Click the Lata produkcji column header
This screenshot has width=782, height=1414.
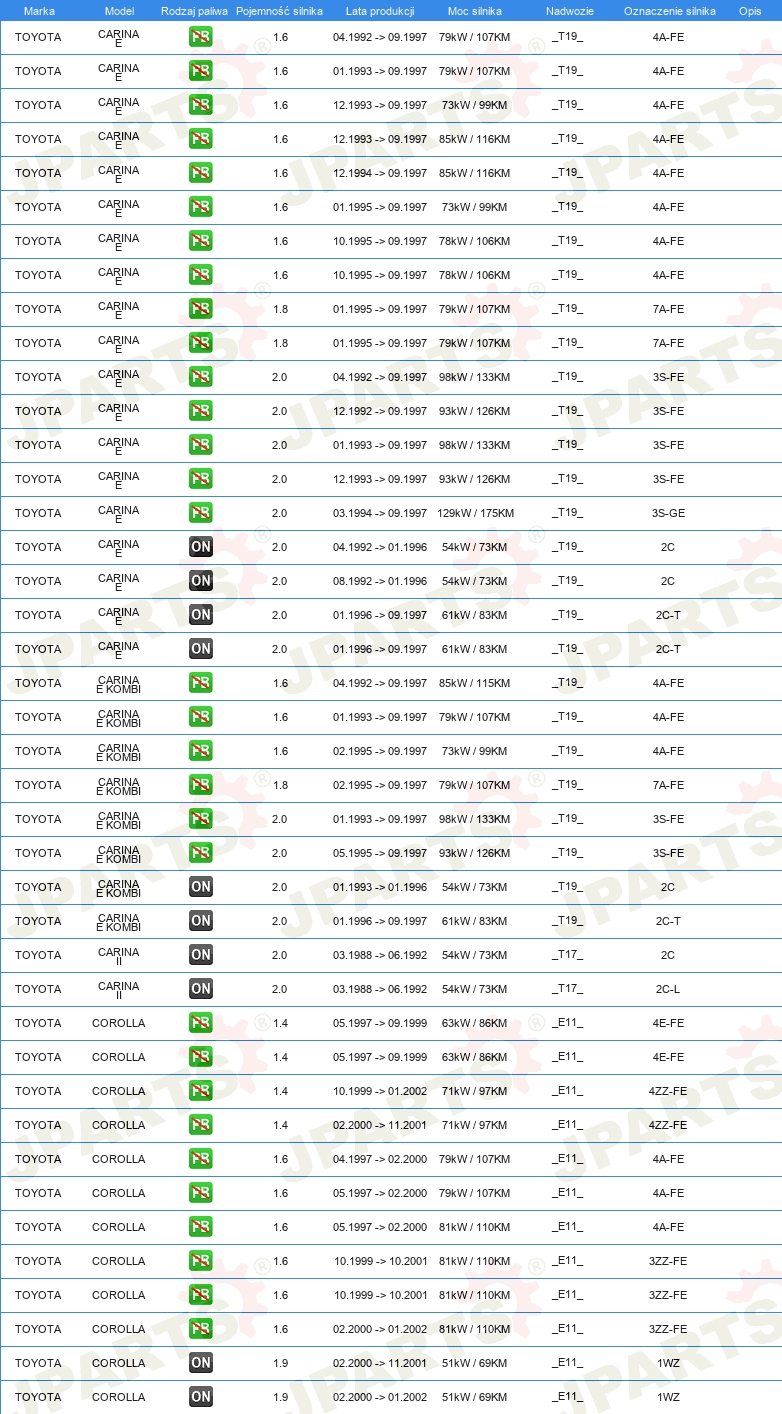(x=380, y=11)
